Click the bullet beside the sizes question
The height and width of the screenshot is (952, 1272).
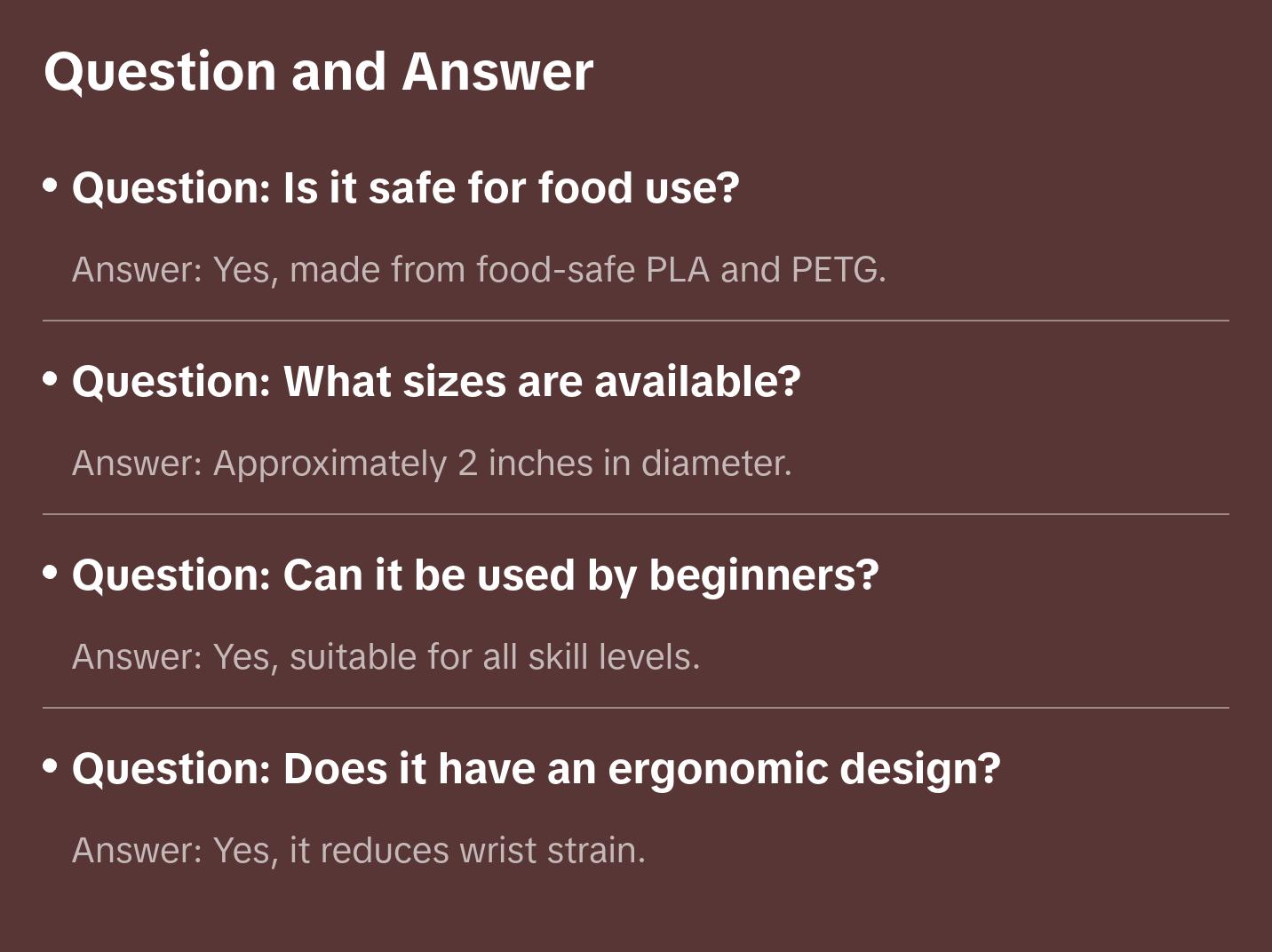coord(51,379)
